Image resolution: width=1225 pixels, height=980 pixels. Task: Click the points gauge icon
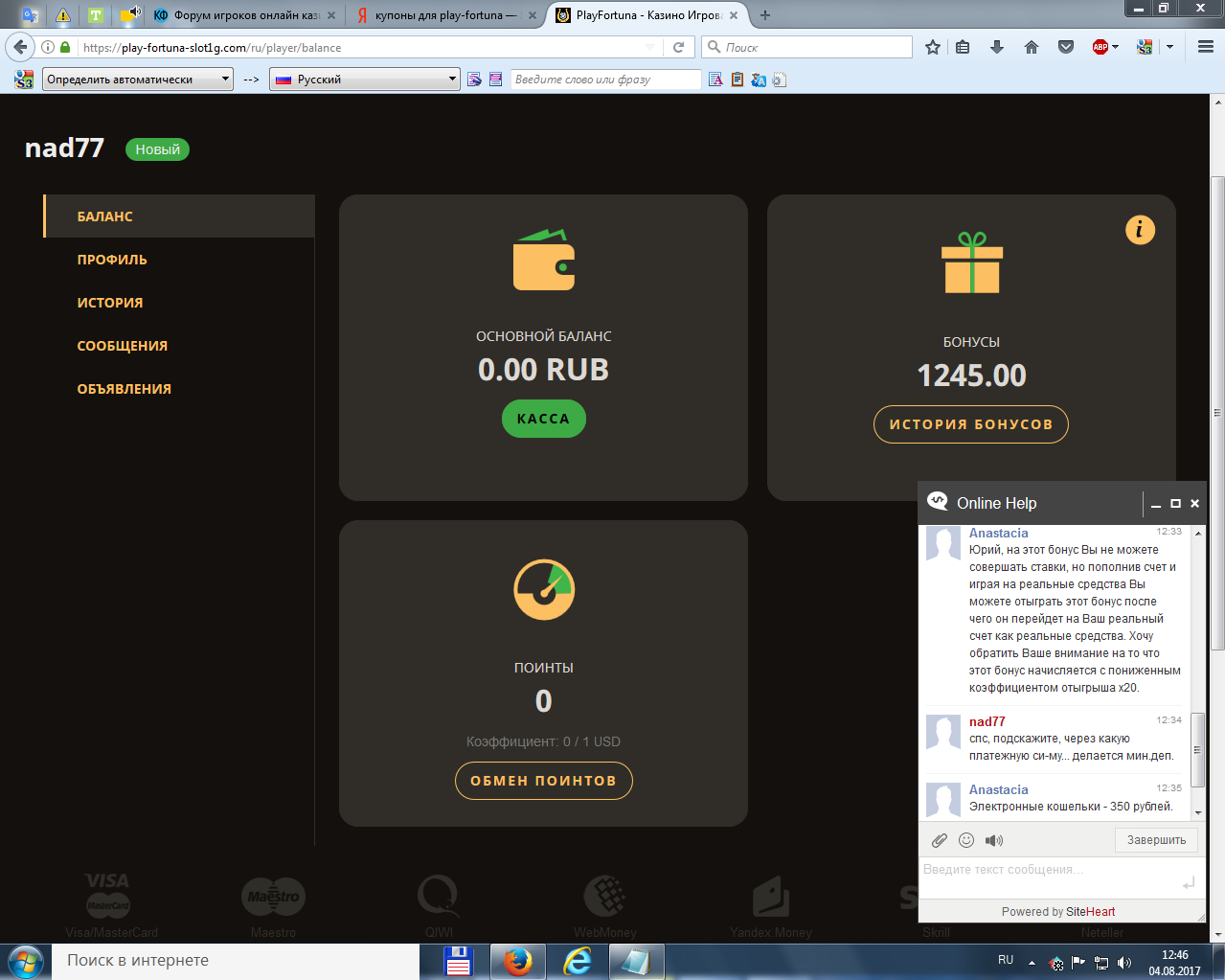tap(543, 590)
